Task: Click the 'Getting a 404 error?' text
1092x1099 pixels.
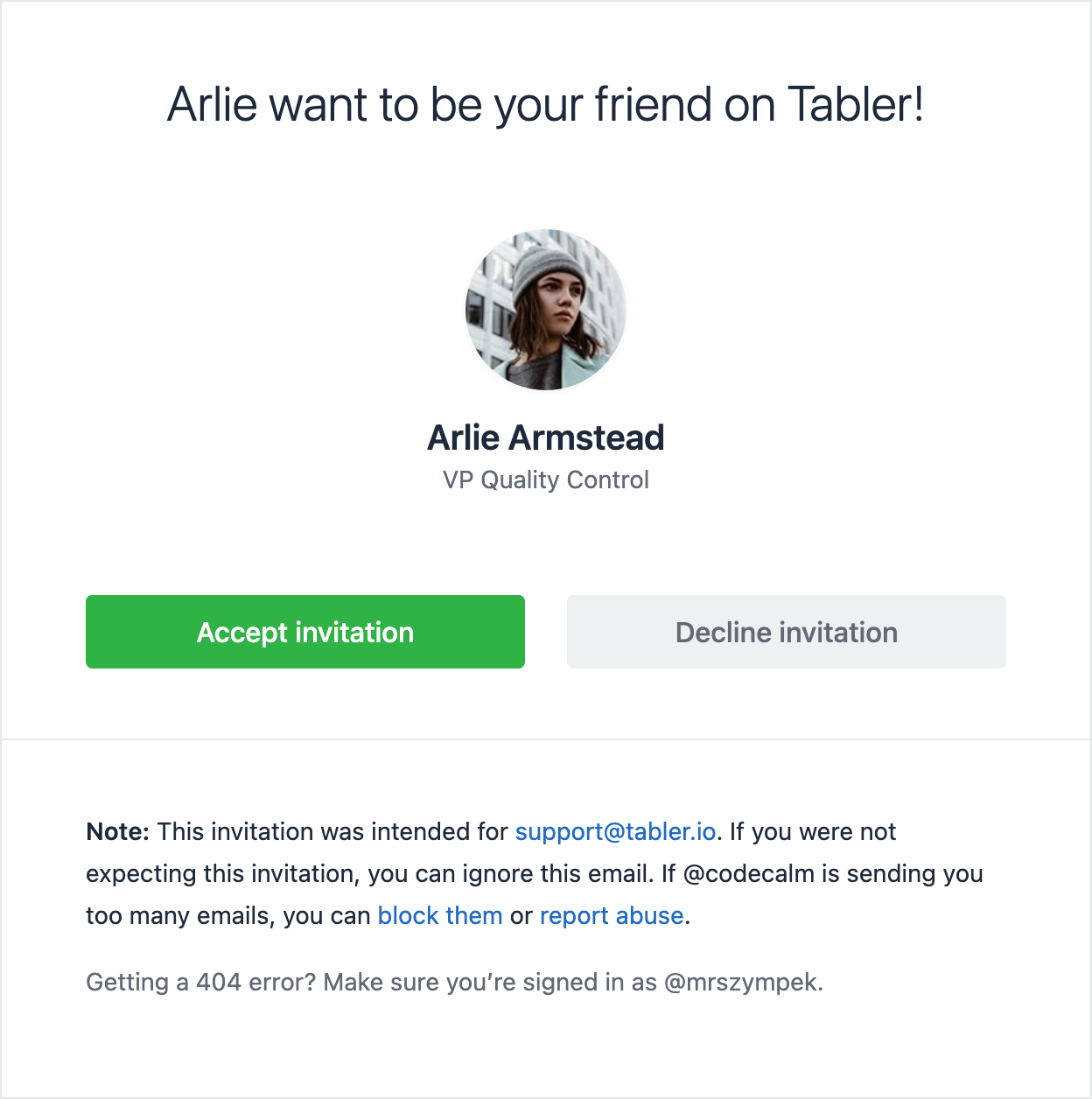Action: point(200,982)
